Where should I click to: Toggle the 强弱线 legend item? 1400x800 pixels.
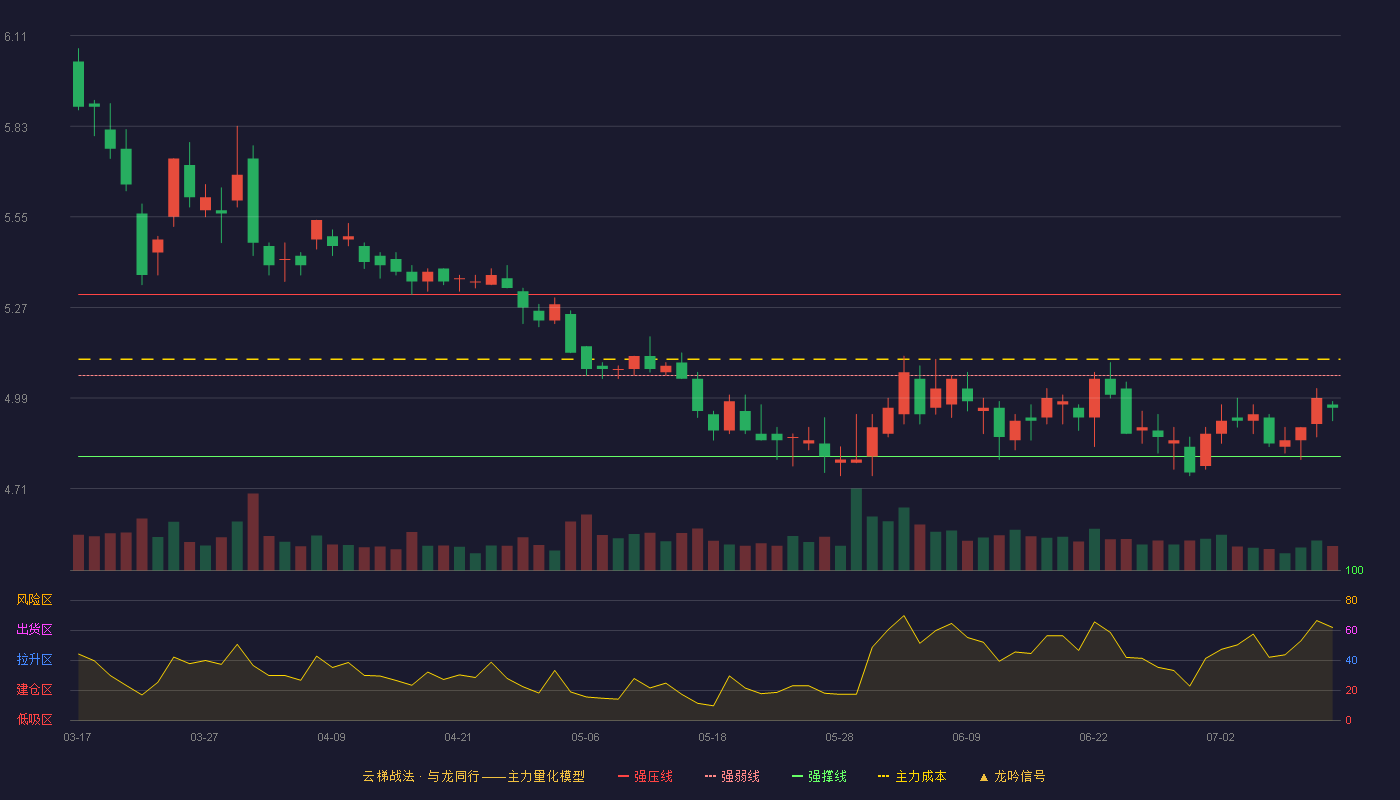[x=732, y=776]
